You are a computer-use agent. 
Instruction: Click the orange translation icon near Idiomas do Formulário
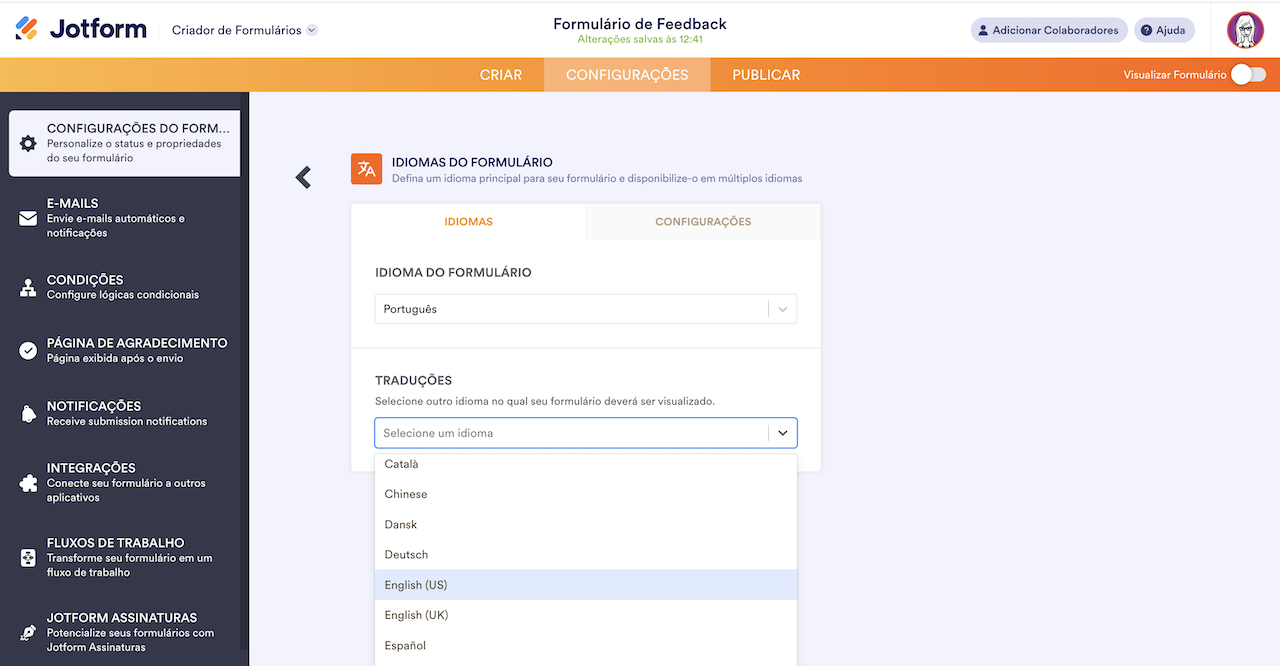(366, 169)
